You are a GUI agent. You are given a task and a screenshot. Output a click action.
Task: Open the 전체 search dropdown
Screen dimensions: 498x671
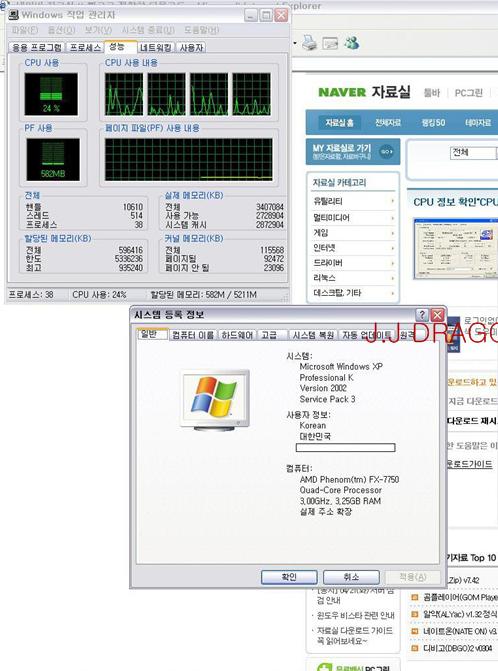point(474,153)
